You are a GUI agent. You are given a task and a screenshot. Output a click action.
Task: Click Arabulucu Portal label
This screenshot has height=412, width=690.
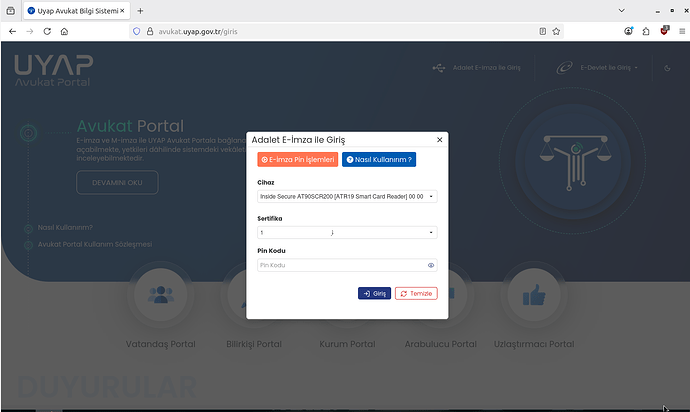coord(440,344)
